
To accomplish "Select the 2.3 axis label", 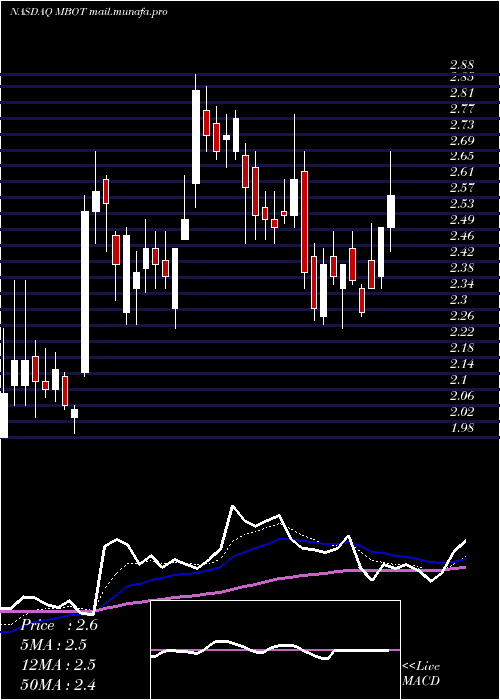I will 458,299.
